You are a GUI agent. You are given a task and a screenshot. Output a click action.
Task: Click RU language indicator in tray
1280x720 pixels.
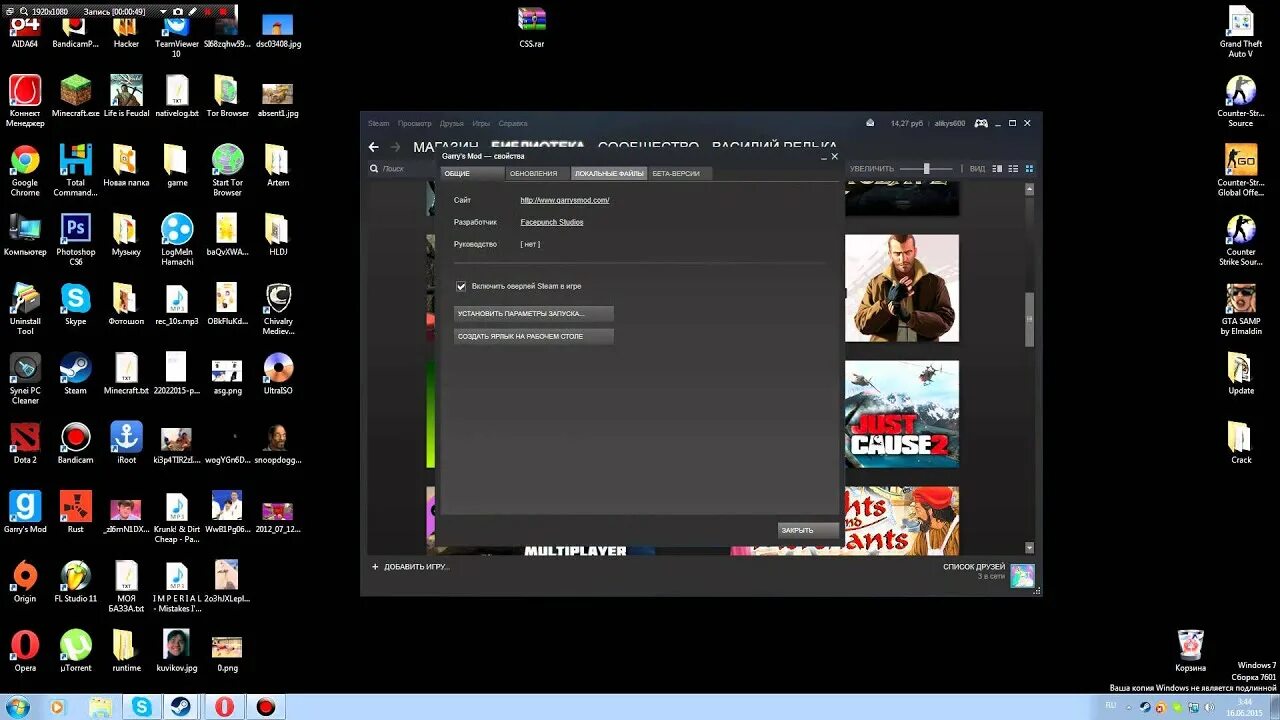1110,705
